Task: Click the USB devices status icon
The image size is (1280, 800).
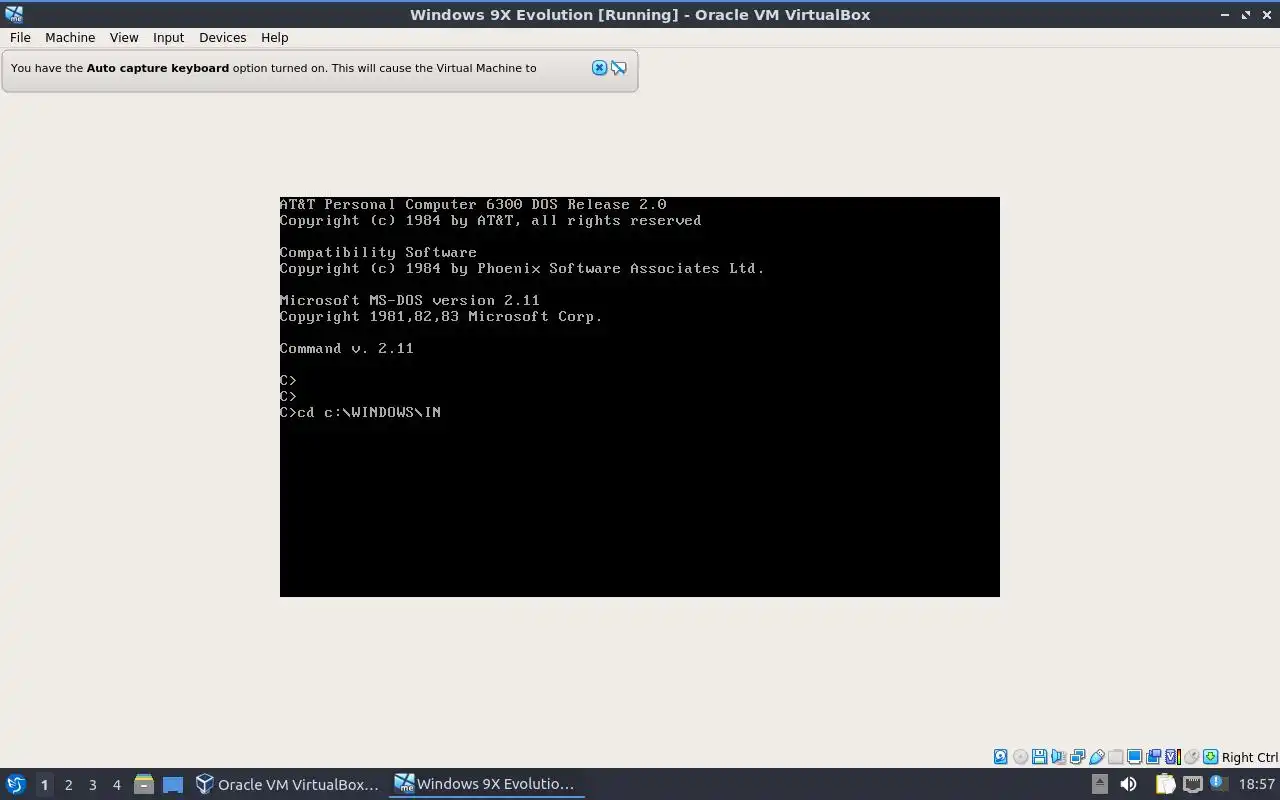Action: click(1097, 757)
